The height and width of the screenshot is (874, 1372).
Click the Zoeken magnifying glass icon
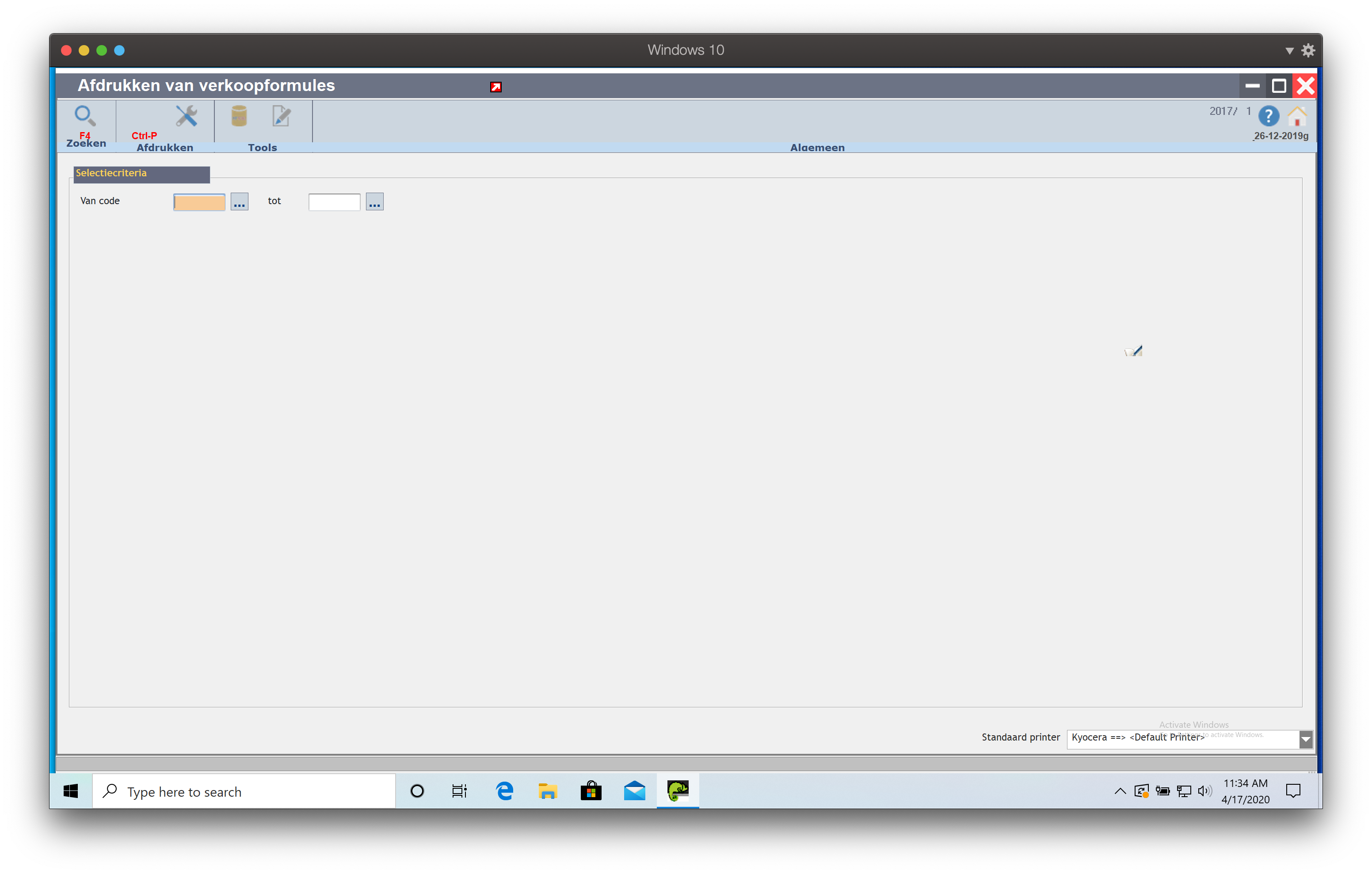85,116
